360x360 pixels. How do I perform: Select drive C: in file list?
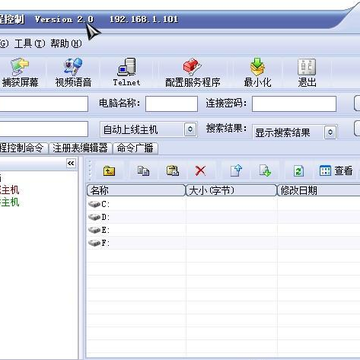(99, 204)
